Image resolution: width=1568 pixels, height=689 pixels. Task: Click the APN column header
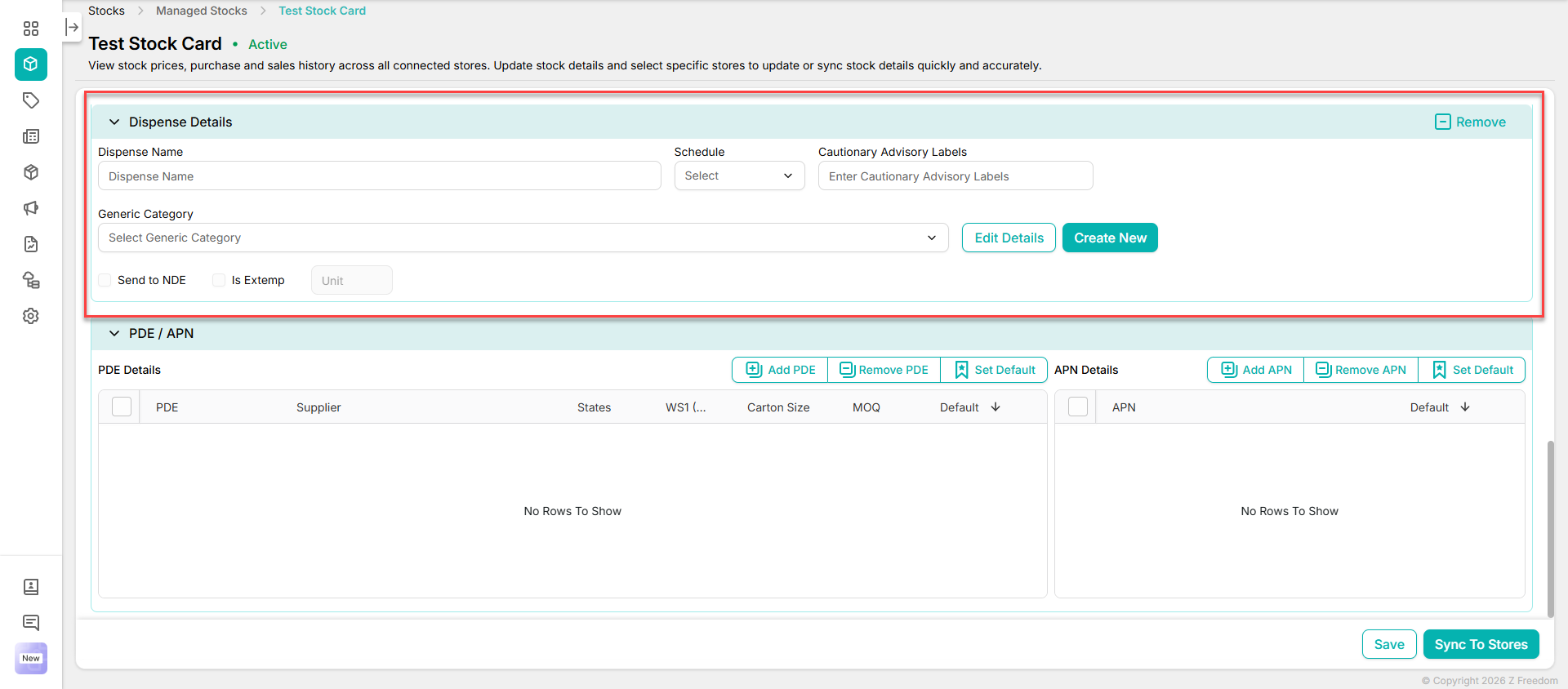tap(1124, 407)
